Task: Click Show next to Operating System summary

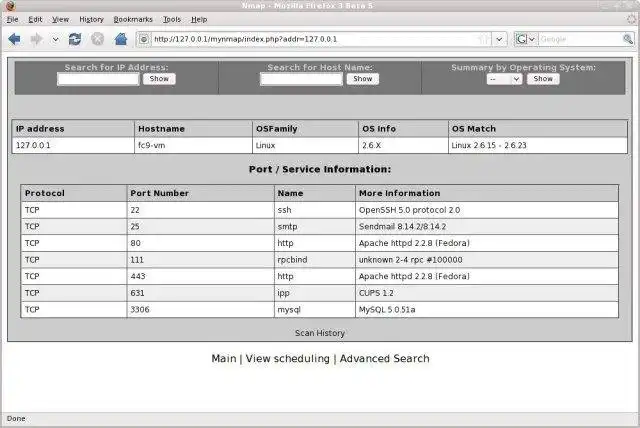Action: click(x=543, y=79)
